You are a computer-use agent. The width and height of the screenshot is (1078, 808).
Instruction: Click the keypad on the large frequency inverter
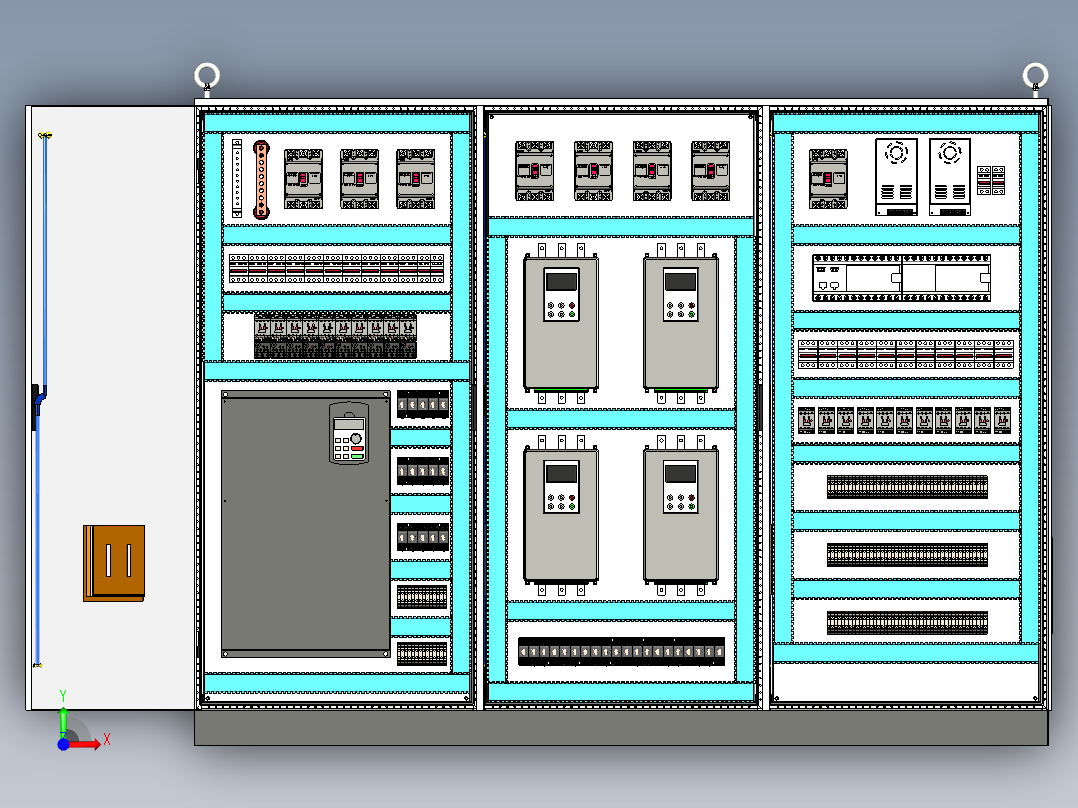coord(349,433)
